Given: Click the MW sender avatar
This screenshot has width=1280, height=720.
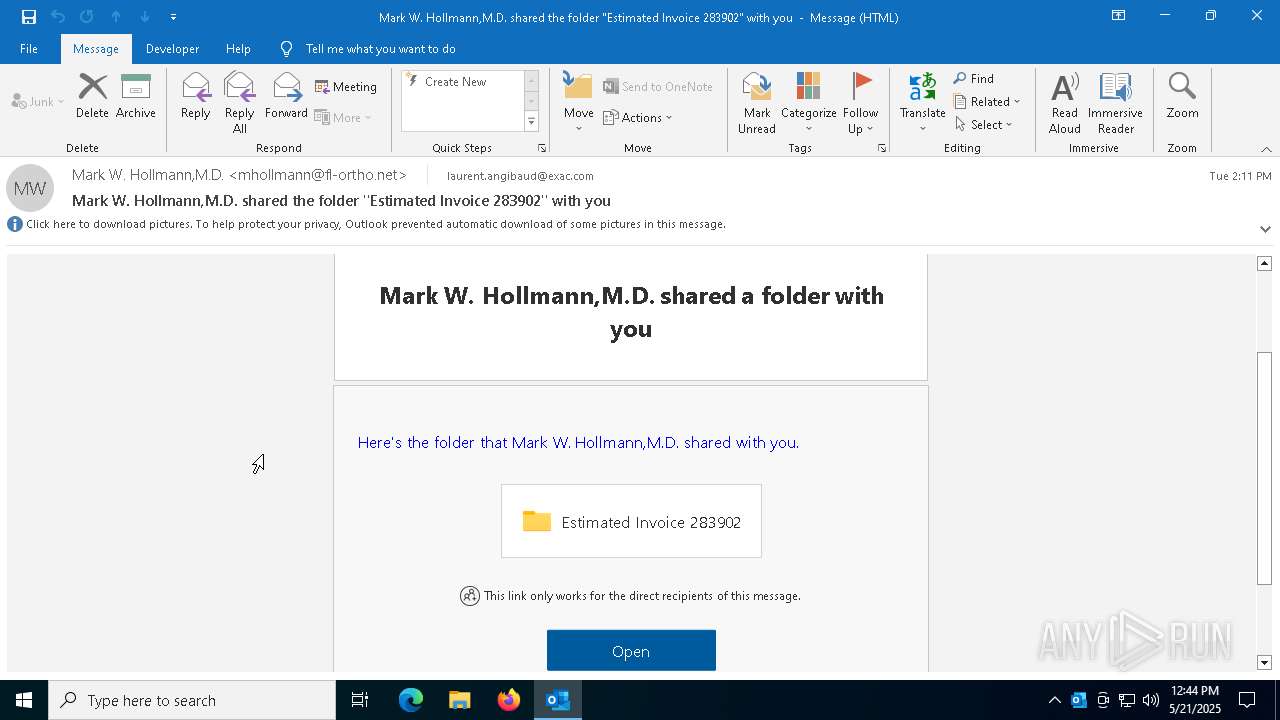Looking at the screenshot, I should tap(30, 188).
